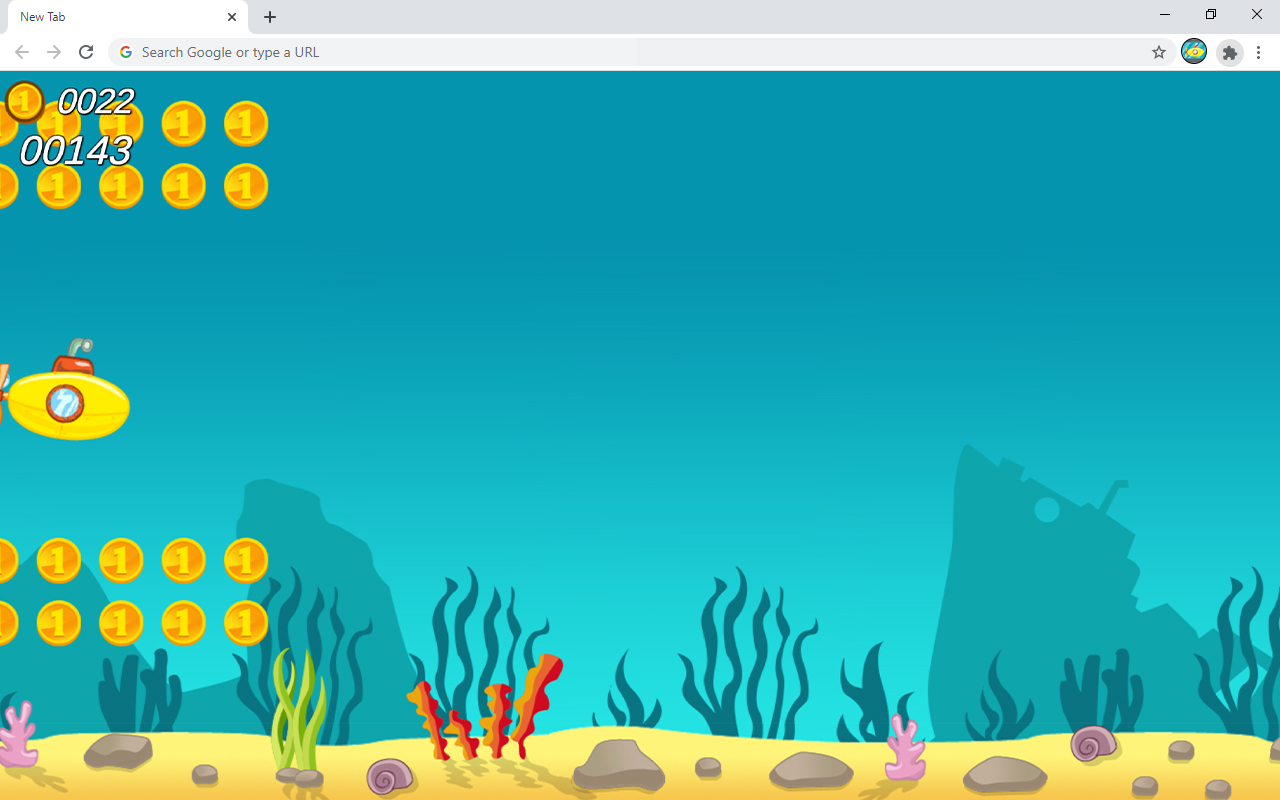Viewport: 1280px width, 800px height.
Task: Focus the Search Google or type a URL field
Action: pos(640,52)
